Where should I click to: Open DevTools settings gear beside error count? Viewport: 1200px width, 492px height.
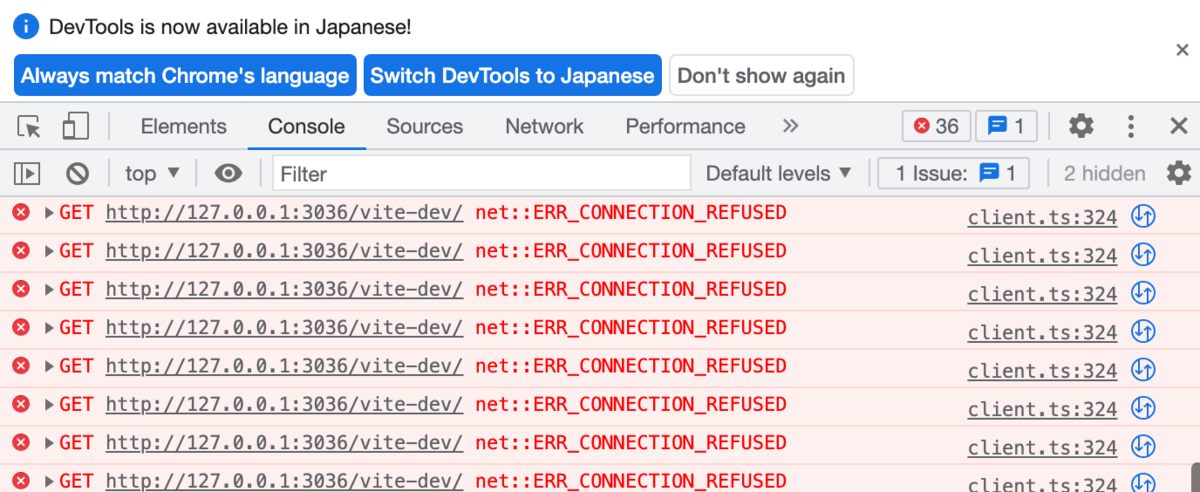pyautogui.click(x=1081, y=126)
